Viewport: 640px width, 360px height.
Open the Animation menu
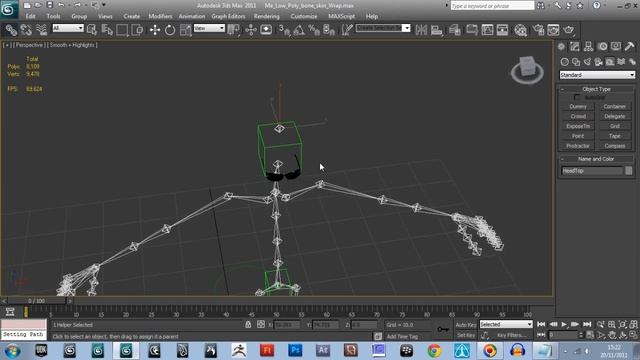[x=192, y=16]
